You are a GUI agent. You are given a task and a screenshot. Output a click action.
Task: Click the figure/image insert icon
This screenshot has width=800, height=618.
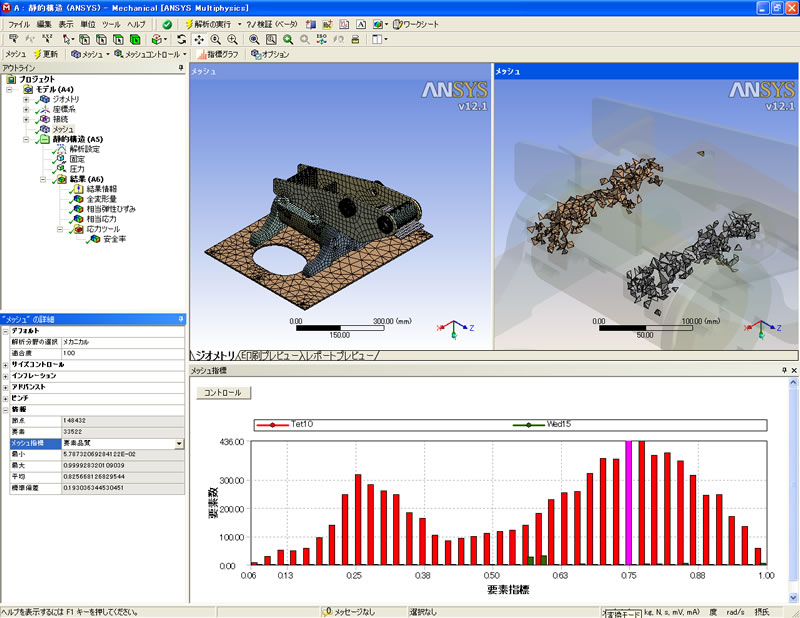378,24
